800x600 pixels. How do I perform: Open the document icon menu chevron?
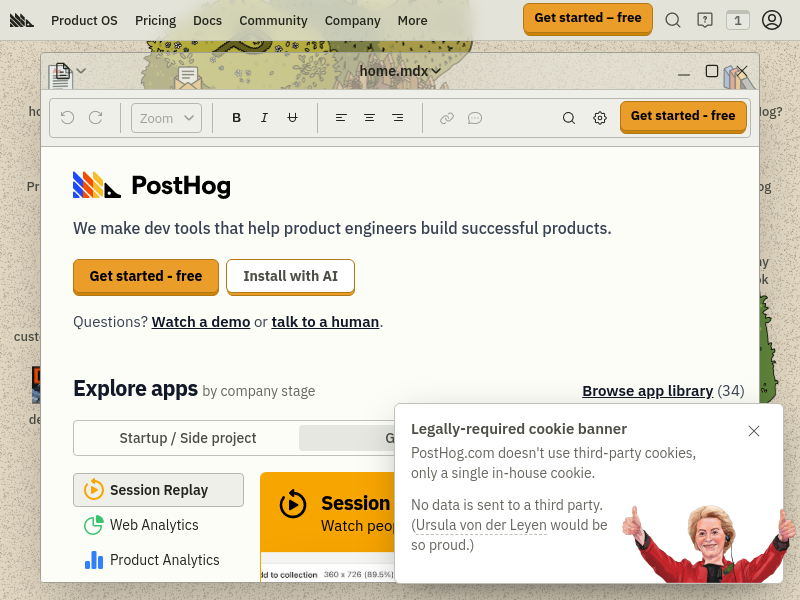coord(81,71)
